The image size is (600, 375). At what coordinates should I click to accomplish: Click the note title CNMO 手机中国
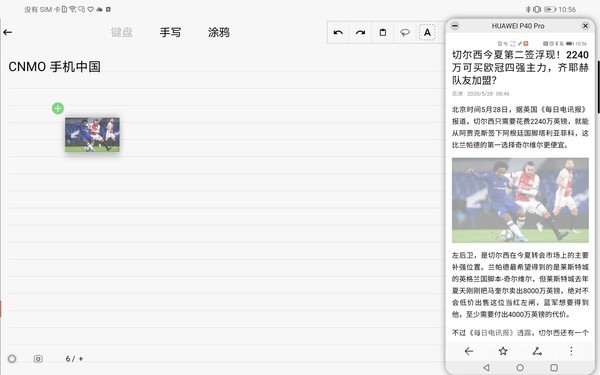tap(54, 67)
